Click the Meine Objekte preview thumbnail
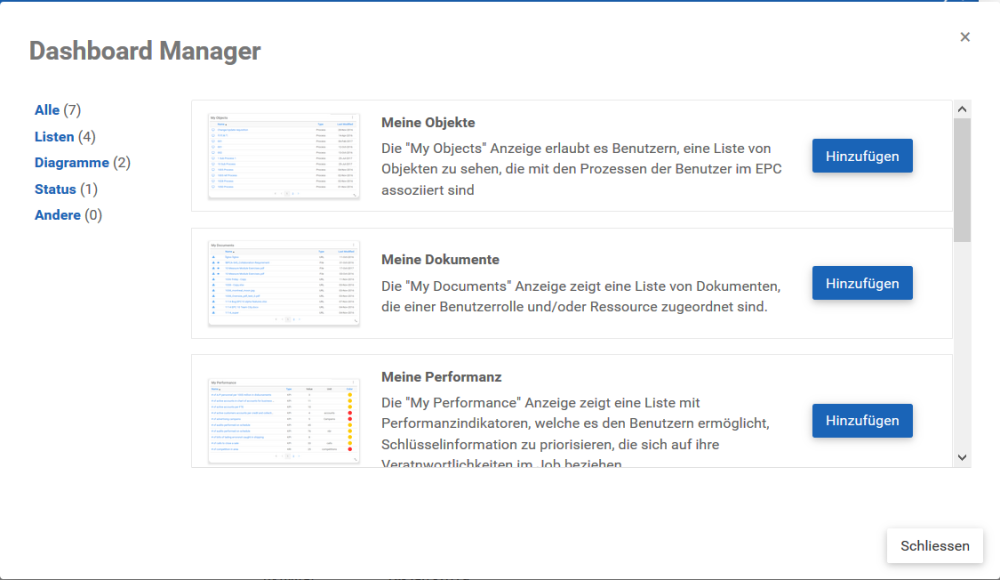Screen dimensions: 1000x580 284,156
